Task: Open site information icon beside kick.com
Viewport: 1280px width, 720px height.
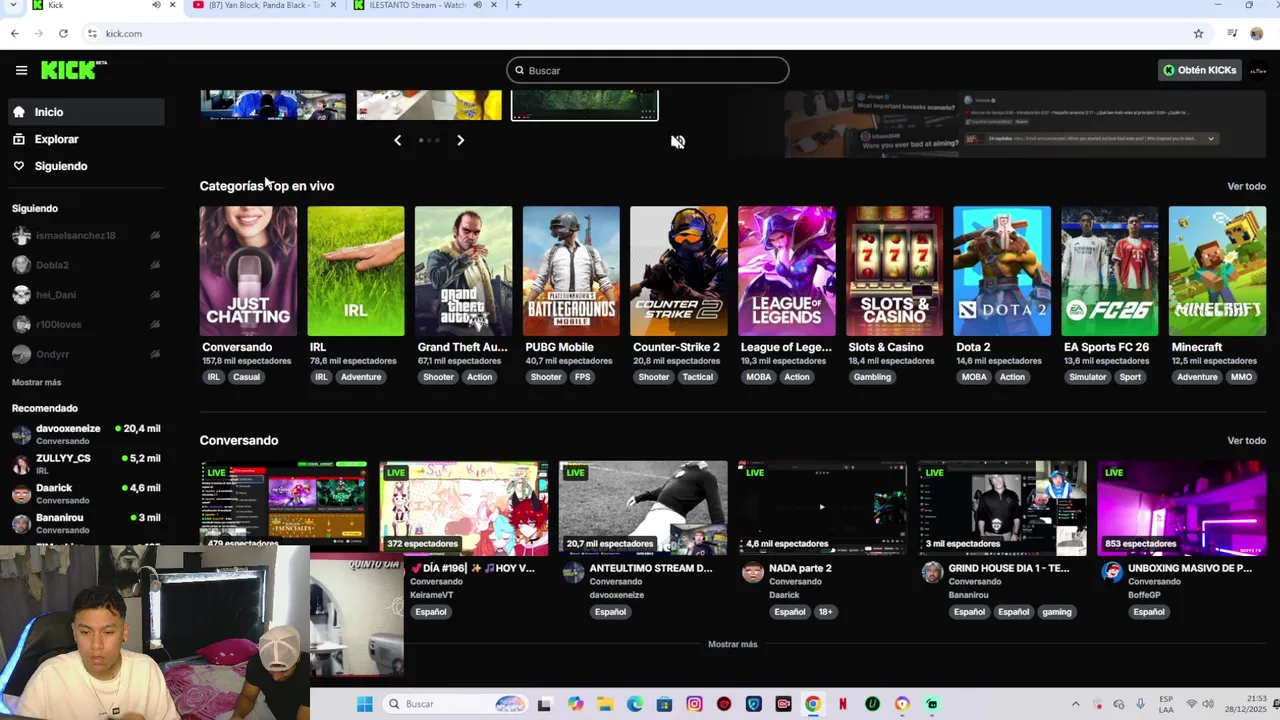Action: [92, 33]
